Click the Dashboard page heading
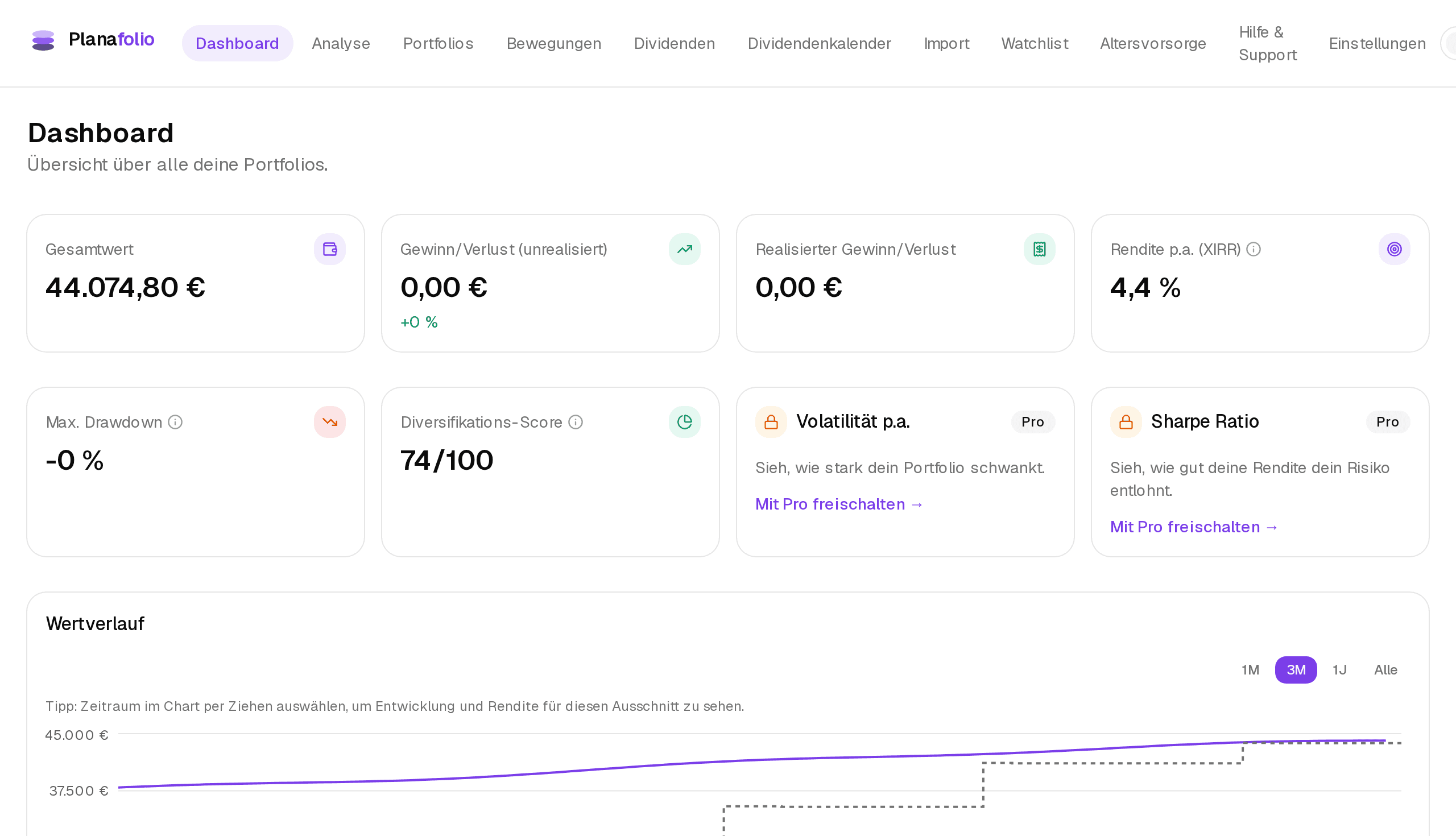The image size is (1456, 836). pos(101,133)
